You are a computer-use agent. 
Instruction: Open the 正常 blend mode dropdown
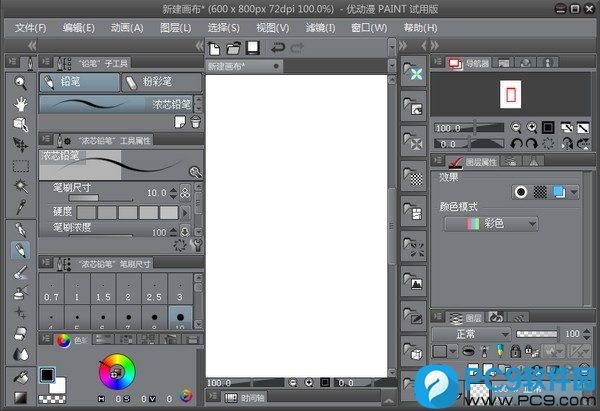(x=471, y=334)
